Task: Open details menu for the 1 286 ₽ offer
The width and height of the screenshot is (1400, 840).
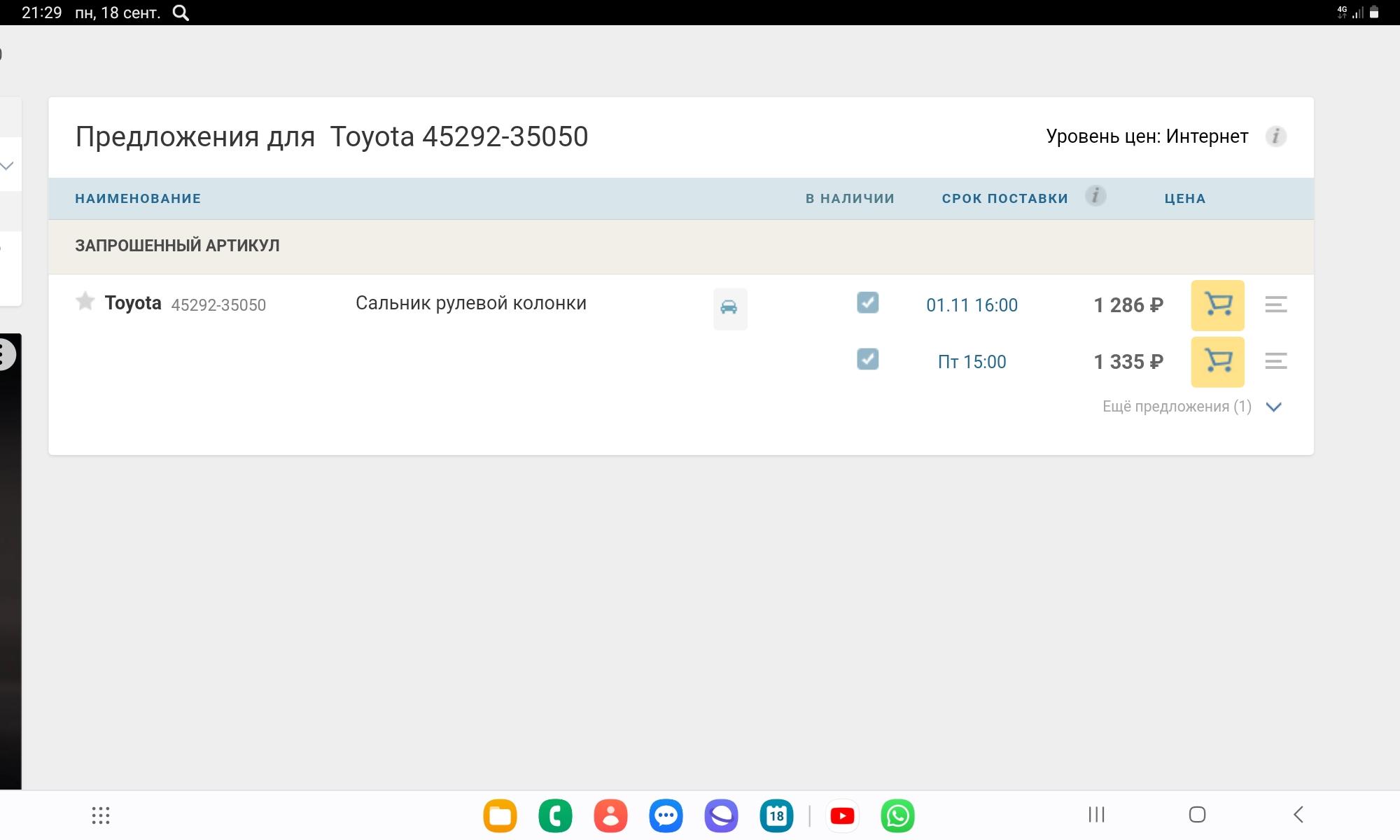Action: point(1275,304)
